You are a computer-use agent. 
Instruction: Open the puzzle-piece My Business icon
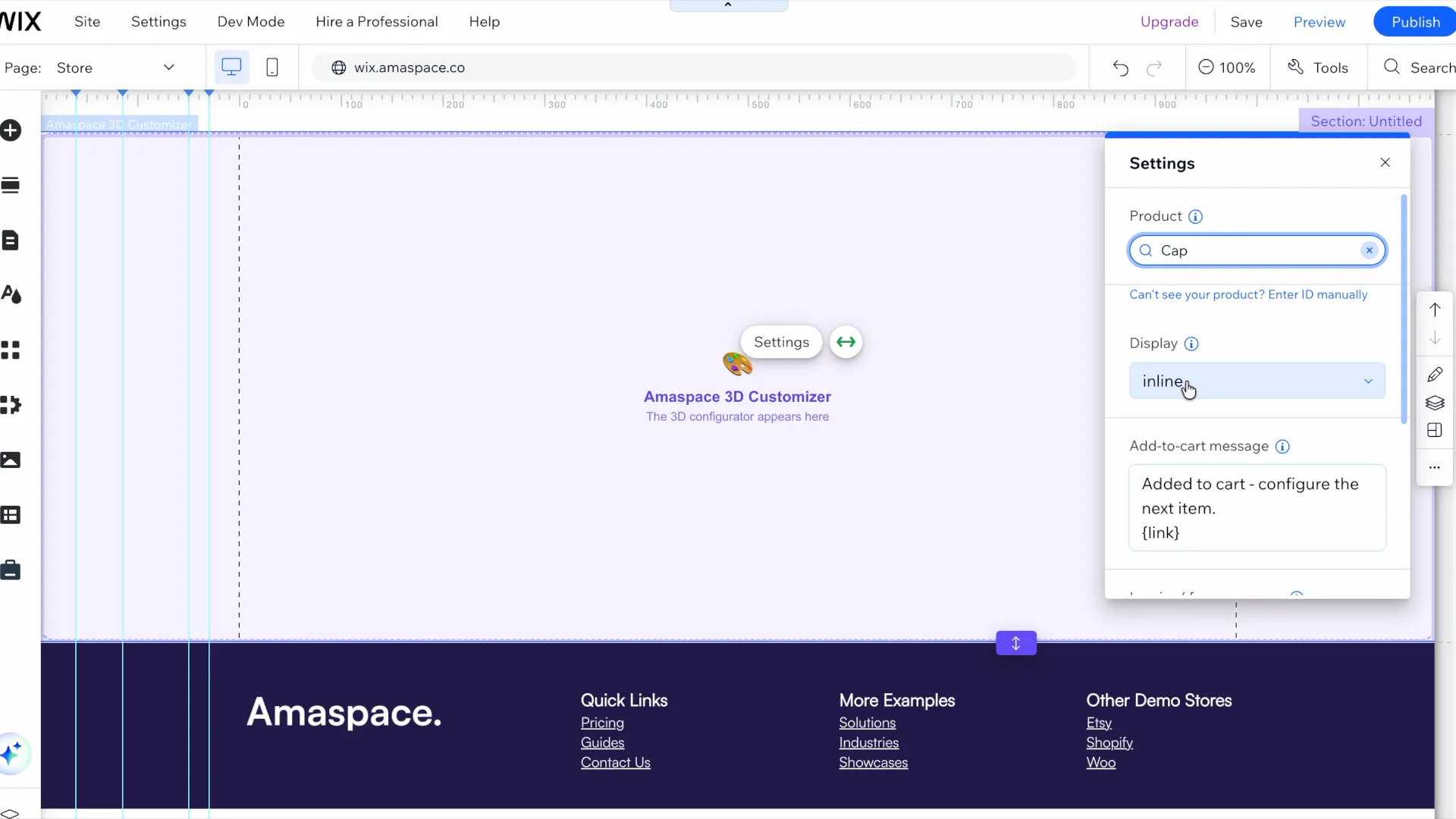(x=11, y=405)
